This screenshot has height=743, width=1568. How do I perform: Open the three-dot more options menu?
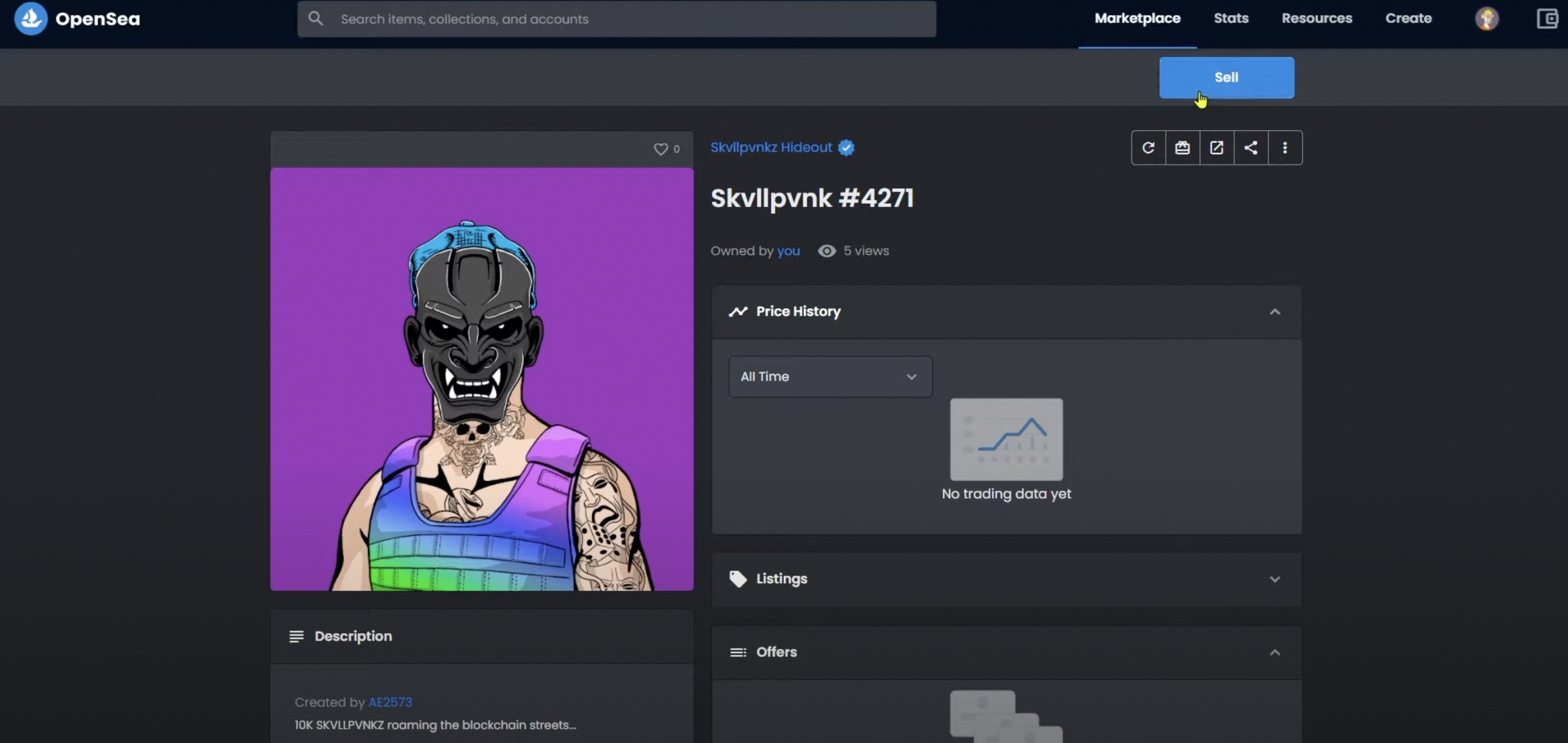click(1285, 147)
